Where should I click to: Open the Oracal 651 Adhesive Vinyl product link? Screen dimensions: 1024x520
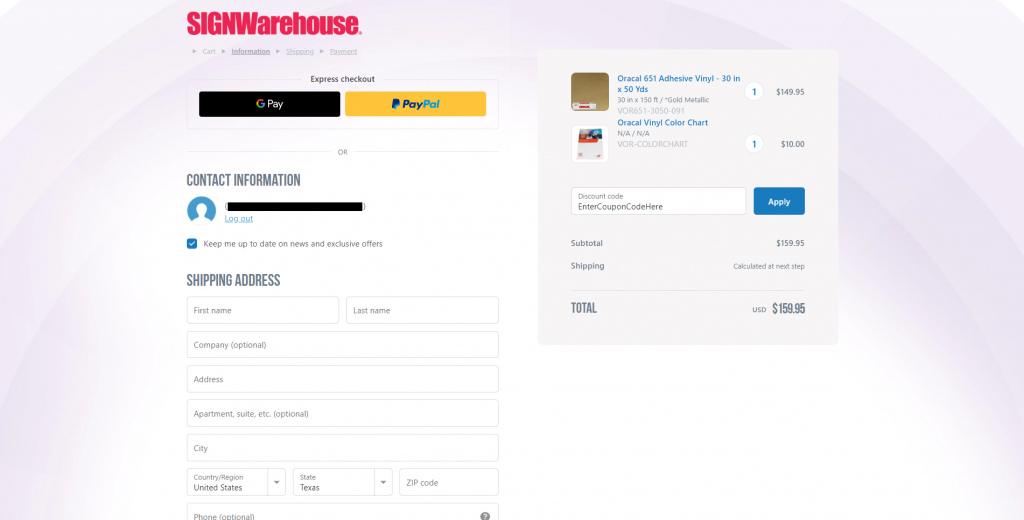[679, 84]
